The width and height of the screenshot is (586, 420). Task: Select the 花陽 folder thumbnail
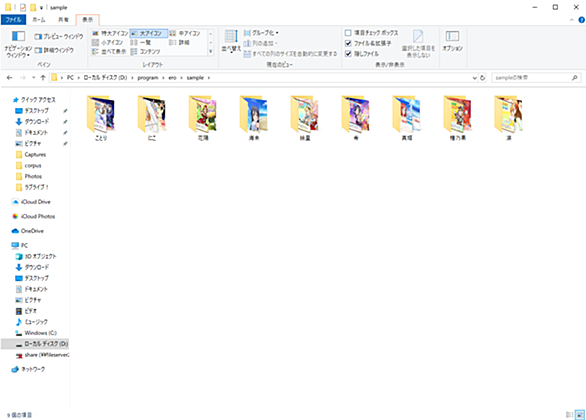click(203, 114)
